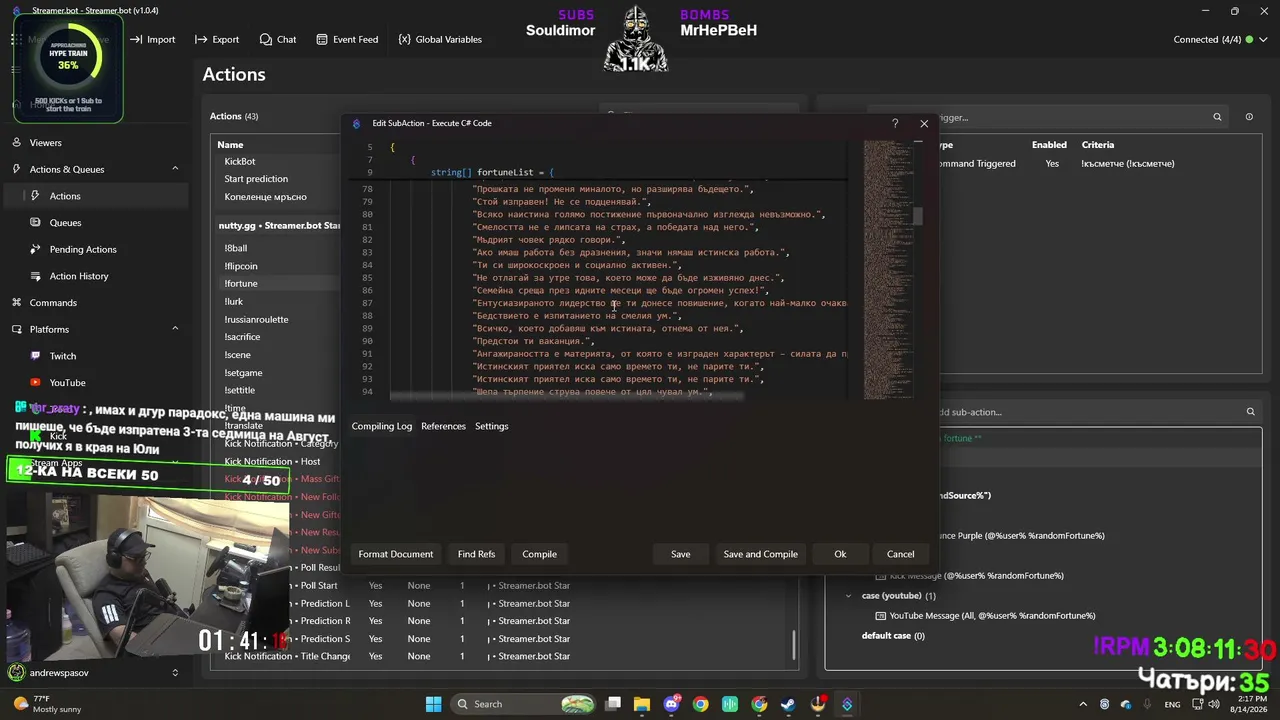Select the !flipcoin action
Image resolution: width=1280 pixels, height=720 pixels.
(x=241, y=266)
